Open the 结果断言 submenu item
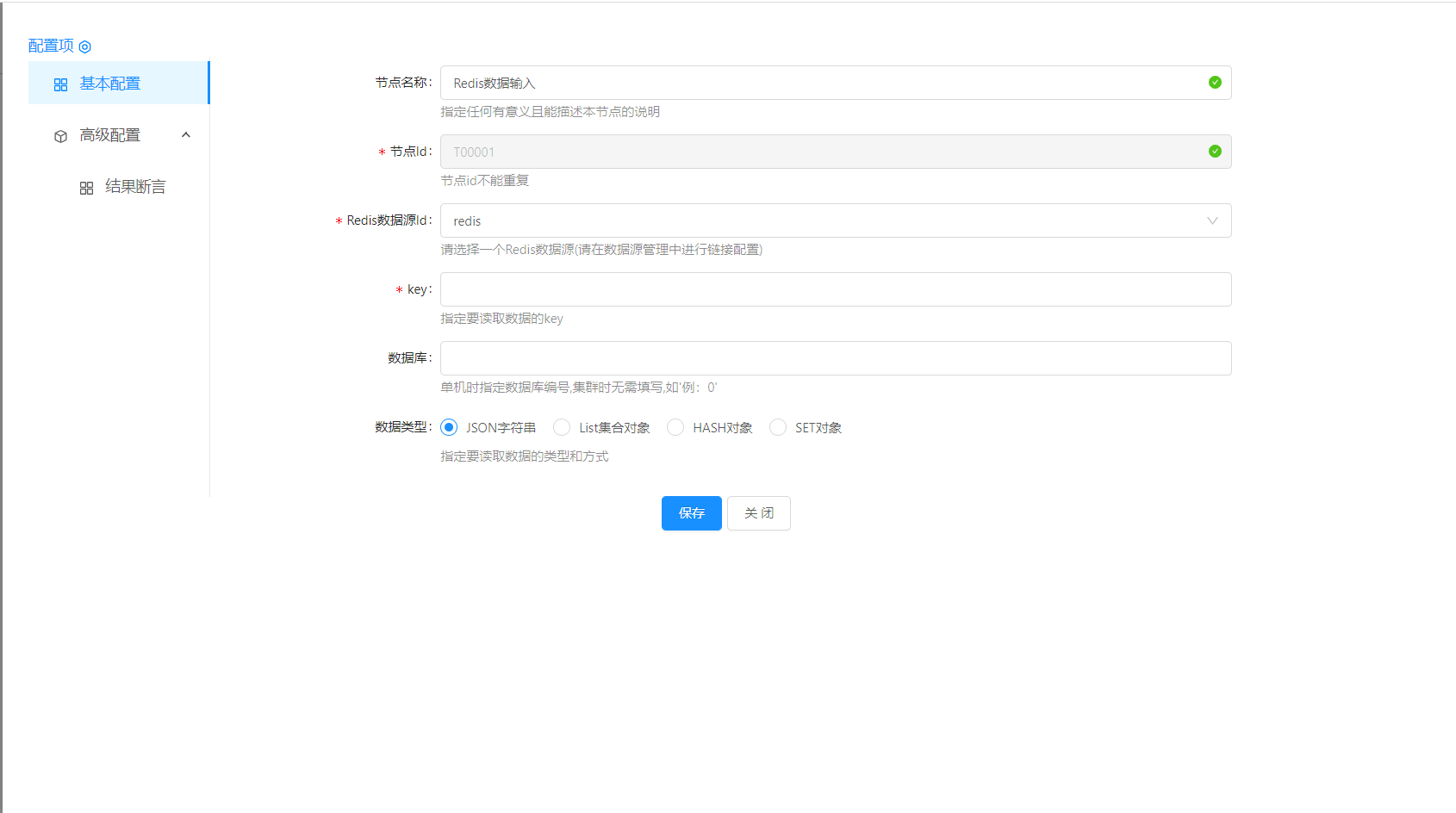This screenshot has height=813, width=1456. coord(135,187)
